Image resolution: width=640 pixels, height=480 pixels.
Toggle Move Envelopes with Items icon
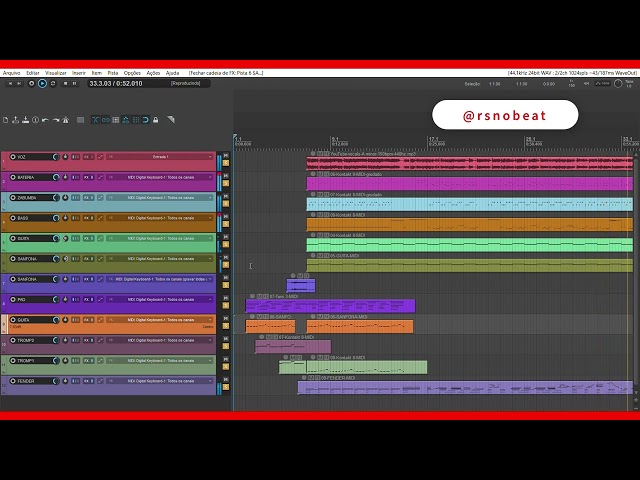pos(126,120)
